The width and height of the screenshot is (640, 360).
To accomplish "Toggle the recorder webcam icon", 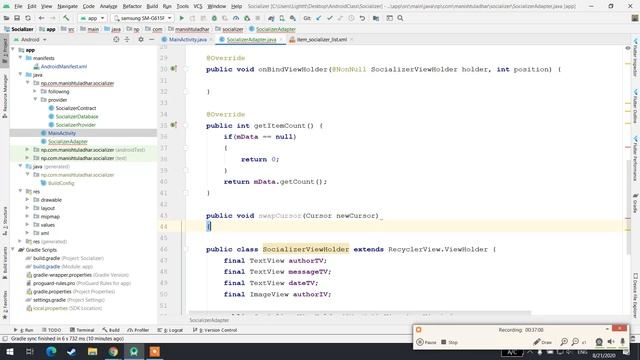I will (x=599, y=342).
